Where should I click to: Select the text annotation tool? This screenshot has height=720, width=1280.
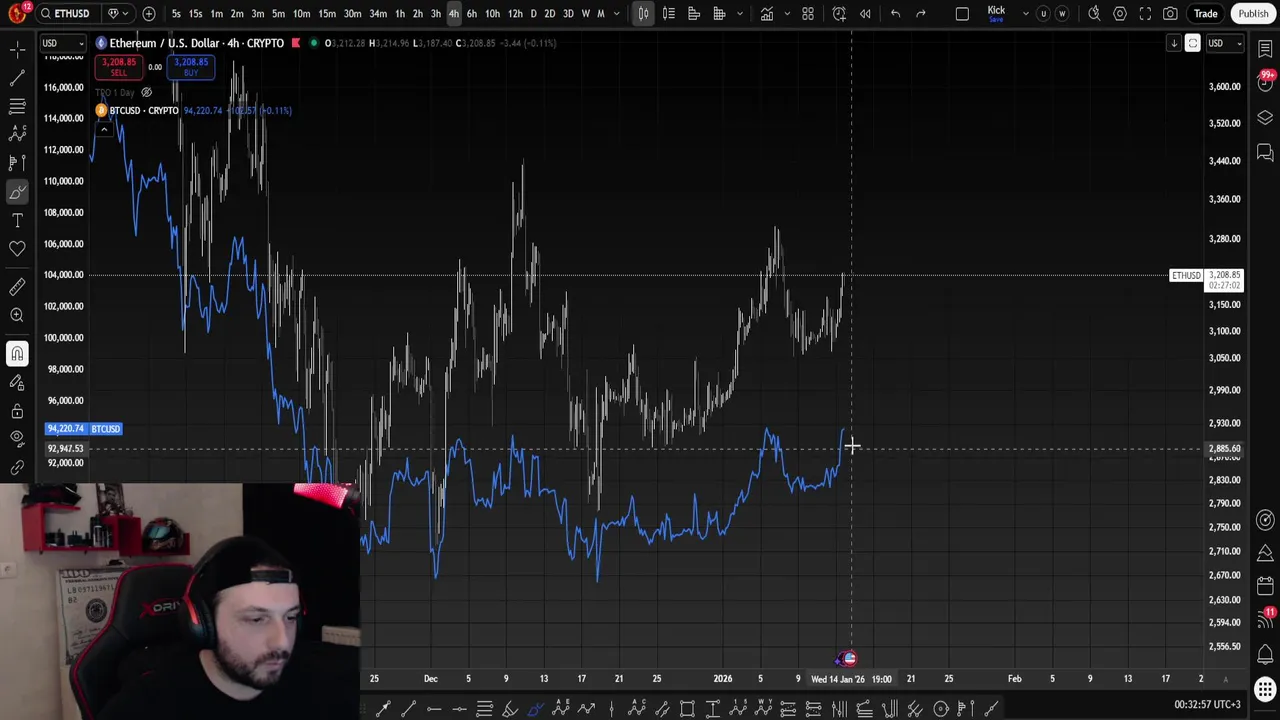(x=17, y=220)
